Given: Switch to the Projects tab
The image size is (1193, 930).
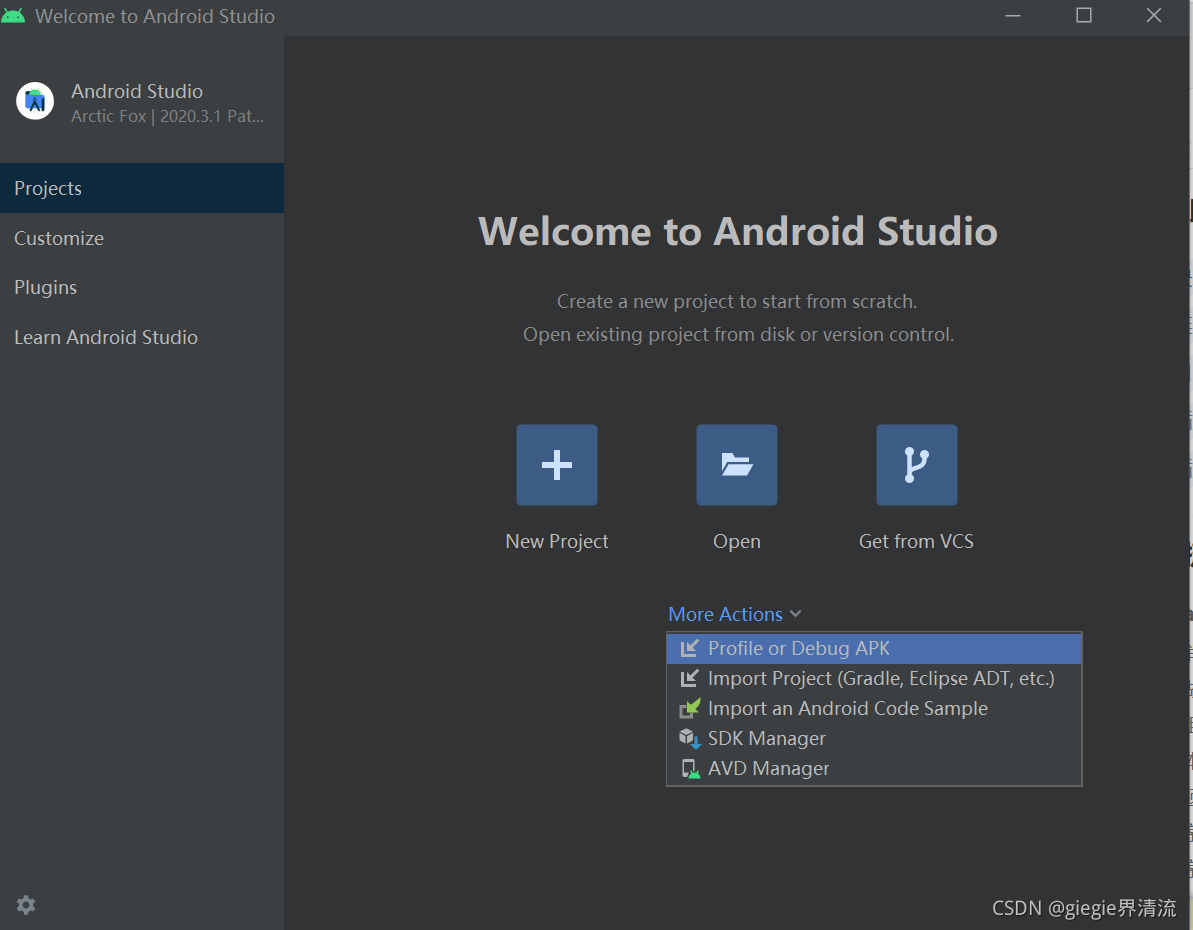Looking at the screenshot, I should click(x=142, y=188).
